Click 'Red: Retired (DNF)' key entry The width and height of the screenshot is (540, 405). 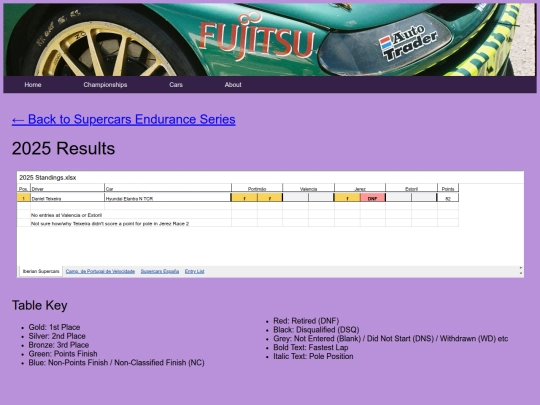coord(306,321)
